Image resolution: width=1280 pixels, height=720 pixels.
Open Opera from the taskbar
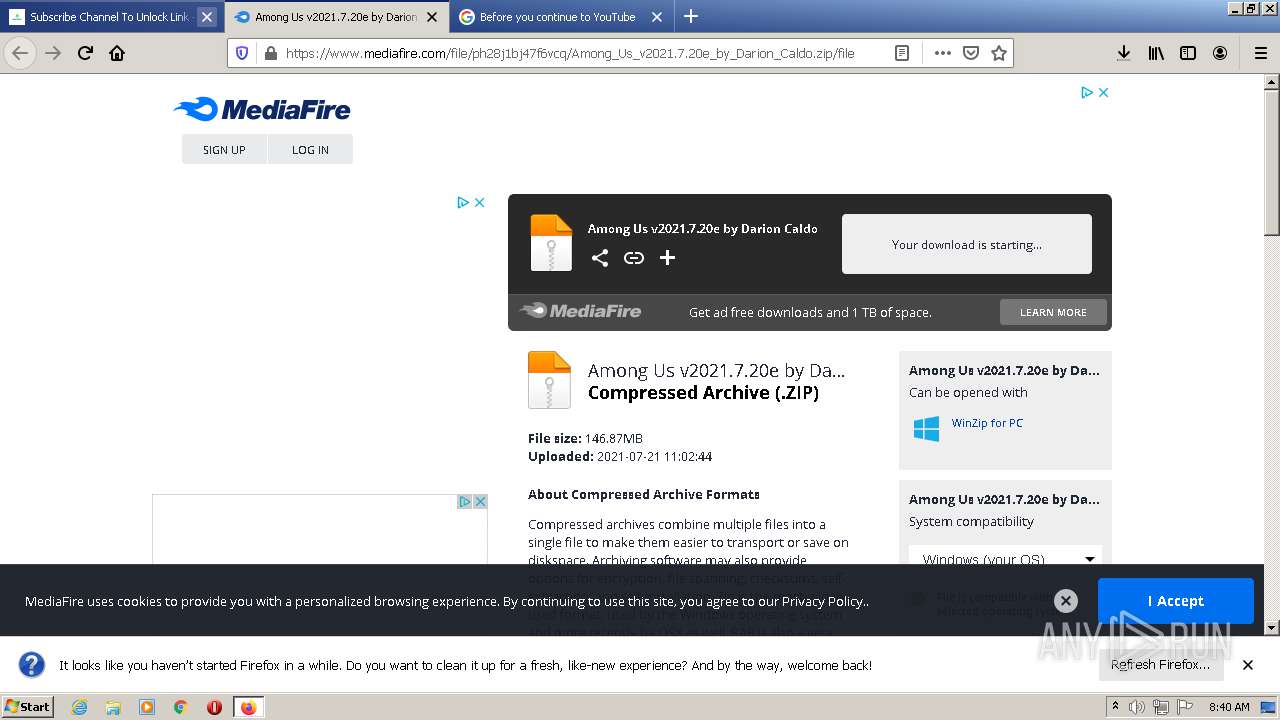(214, 707)
